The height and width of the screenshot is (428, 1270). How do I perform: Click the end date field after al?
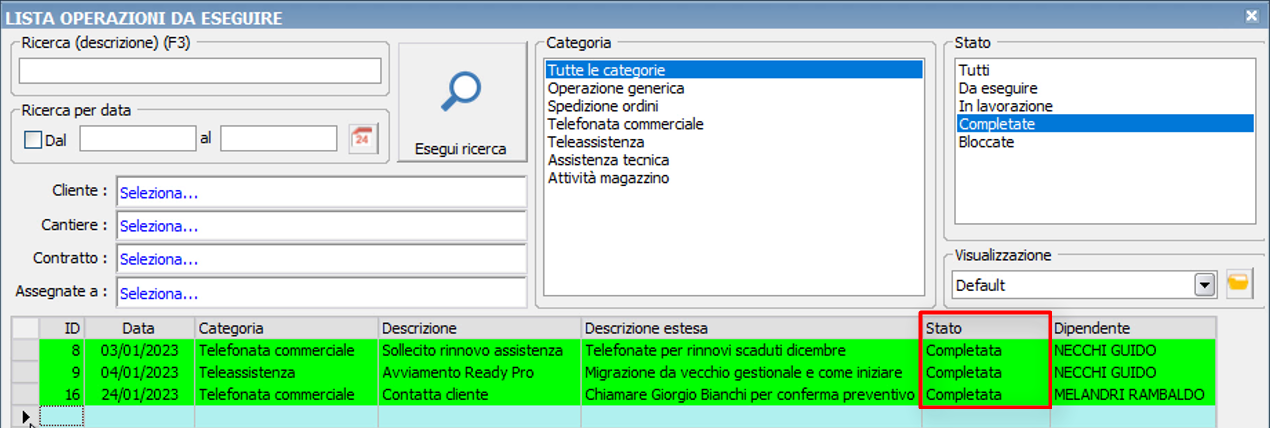point(278,139)
